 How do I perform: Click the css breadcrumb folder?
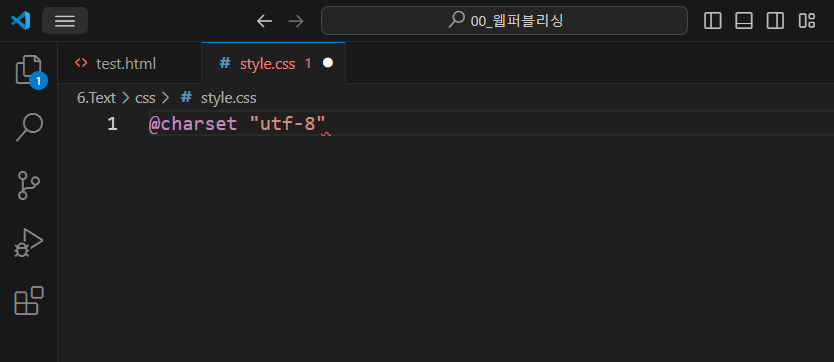145,98
